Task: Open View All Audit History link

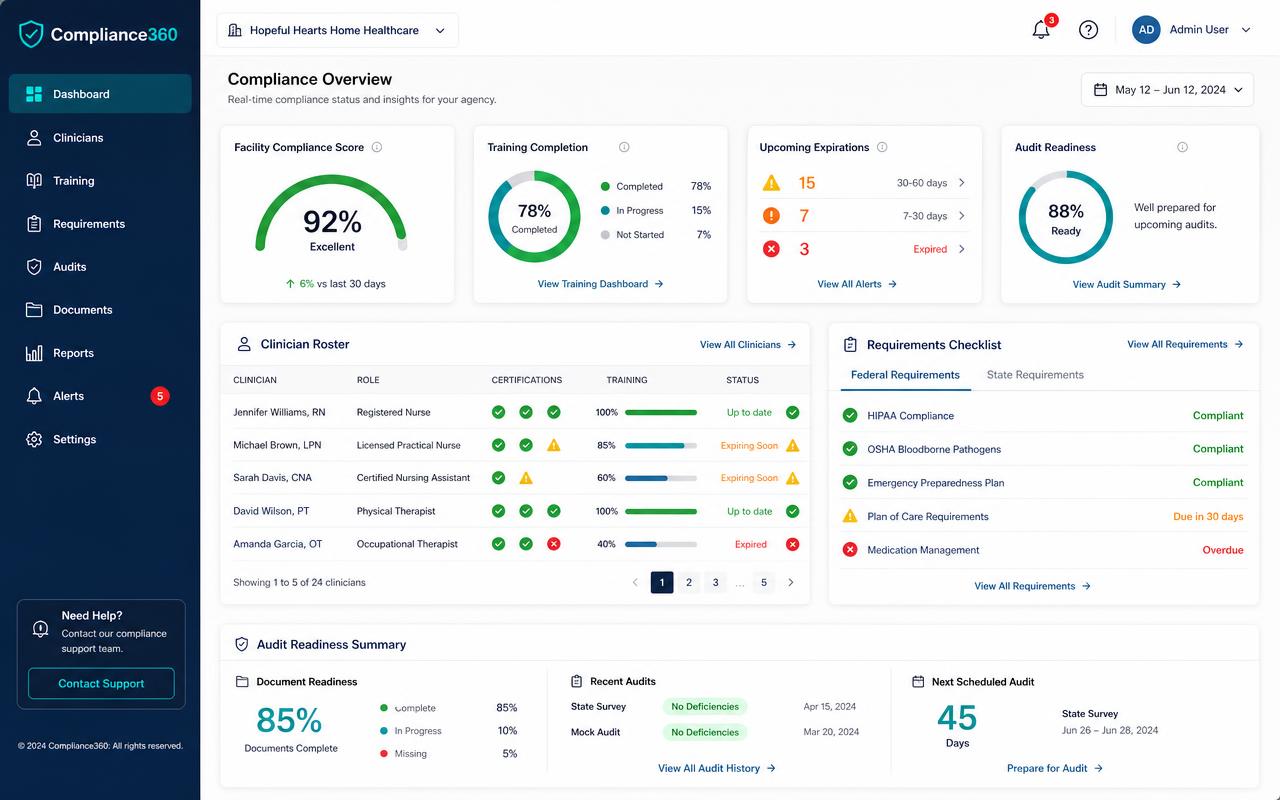Action: coord(717,768)
